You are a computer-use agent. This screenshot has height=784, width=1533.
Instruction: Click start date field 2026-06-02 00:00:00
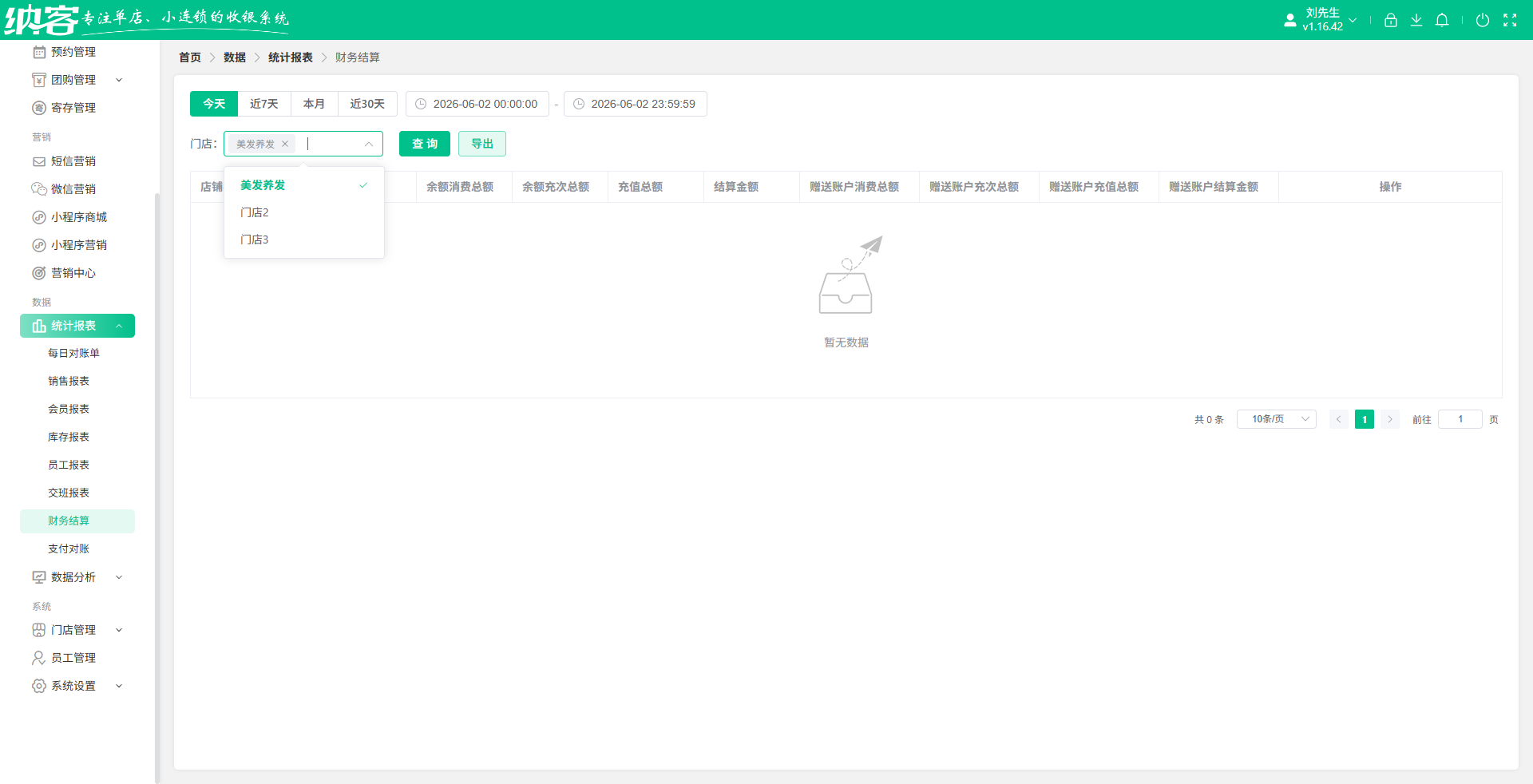(x=477, y=104)
